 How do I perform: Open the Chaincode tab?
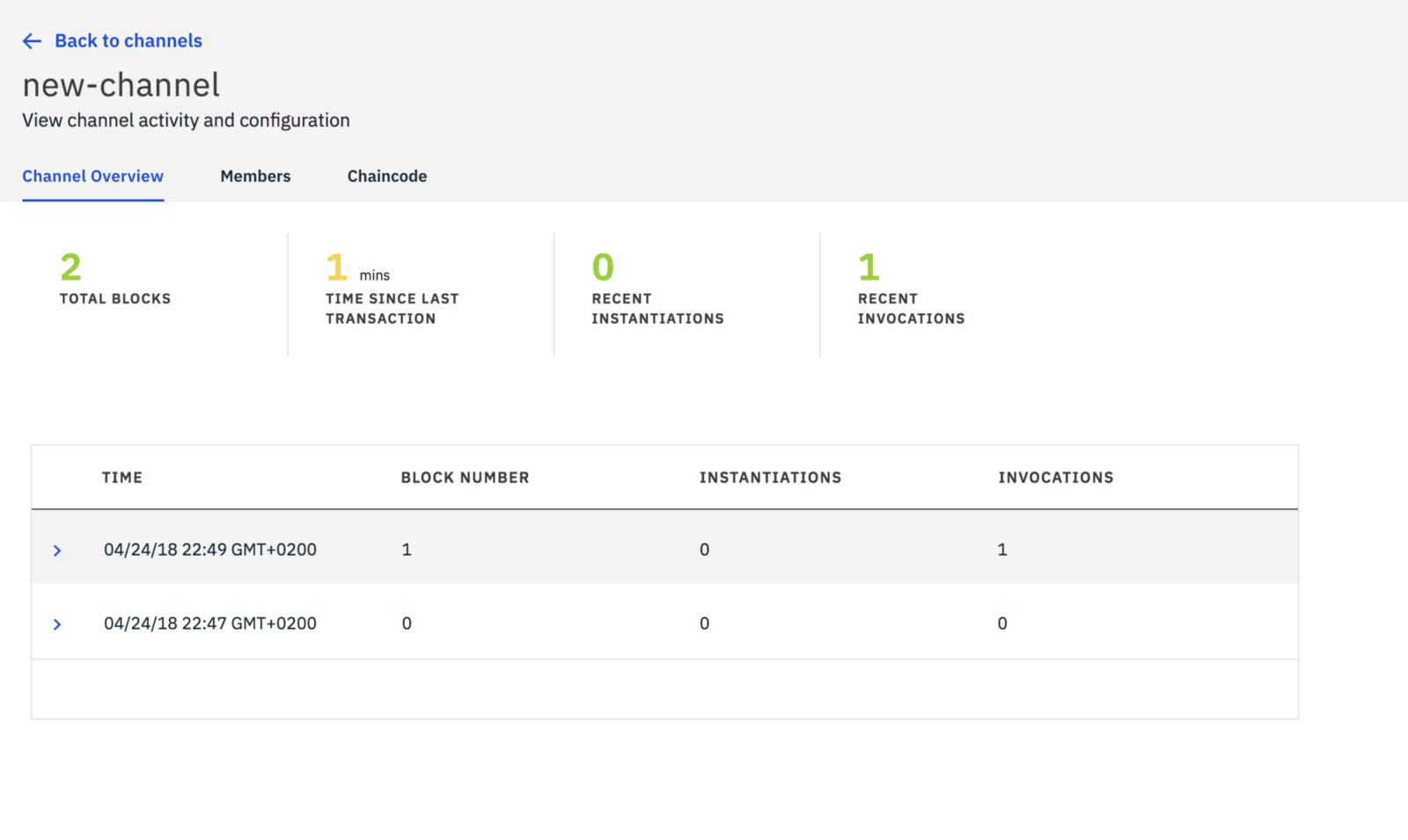point(386,176)
